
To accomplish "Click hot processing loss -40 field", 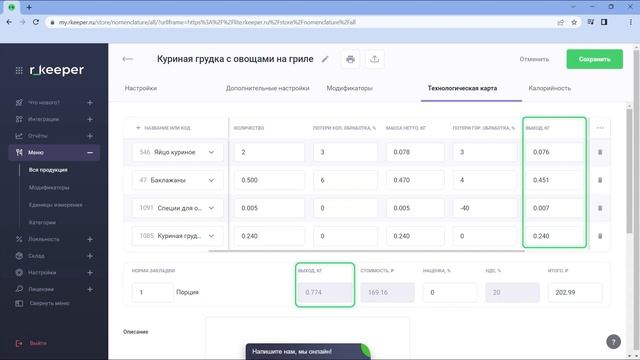I will (485, 208).
